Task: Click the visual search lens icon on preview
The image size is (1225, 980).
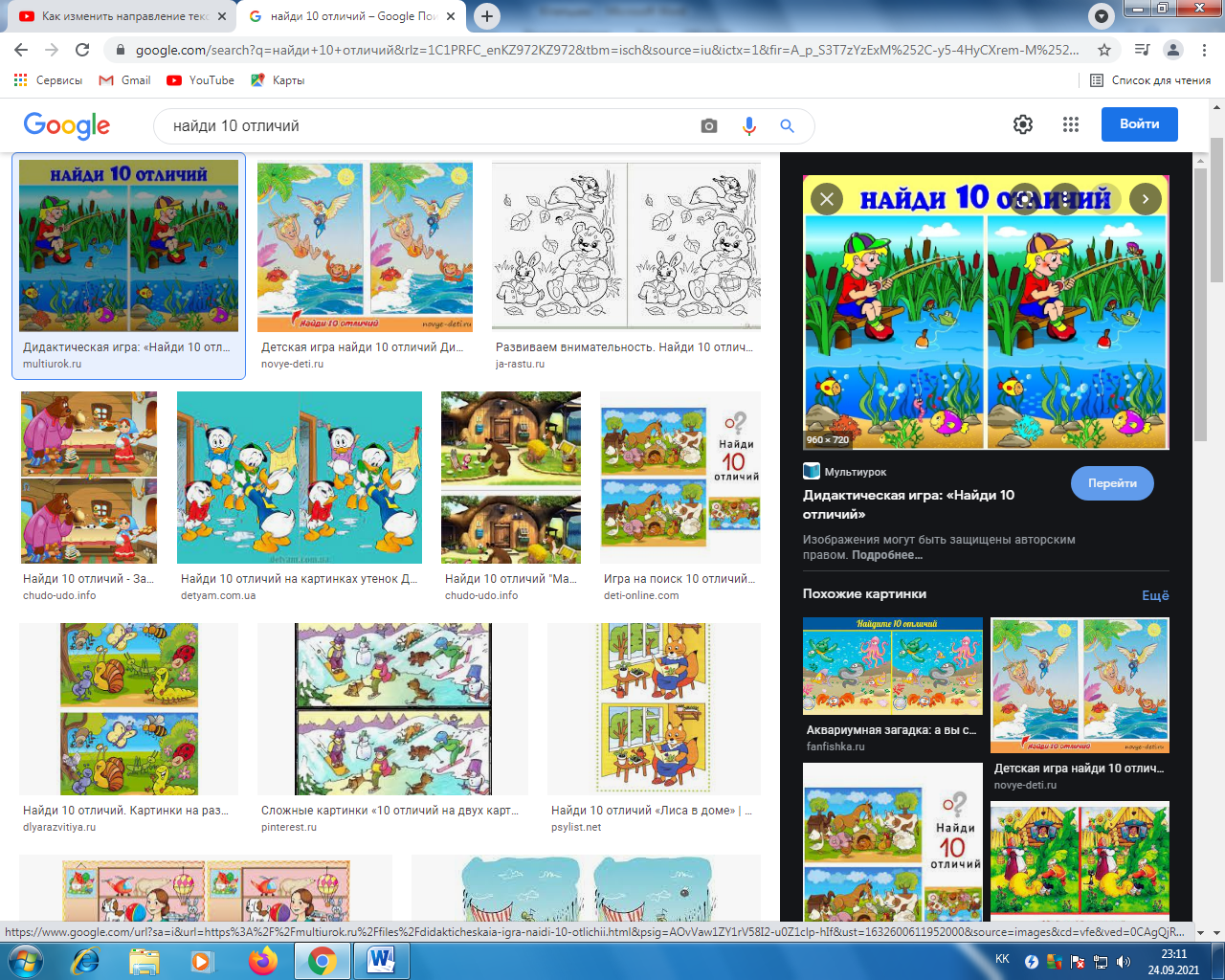Action: [1025, 199]
